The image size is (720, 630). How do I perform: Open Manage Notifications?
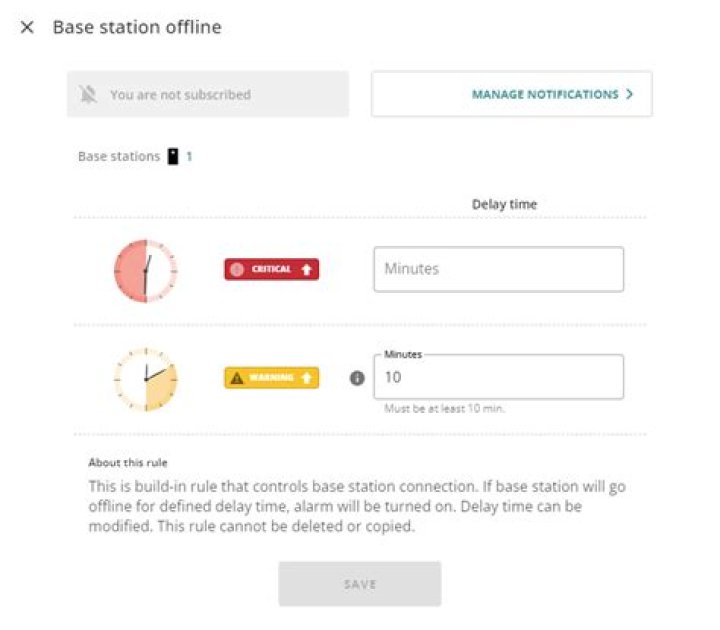[545, 95]
